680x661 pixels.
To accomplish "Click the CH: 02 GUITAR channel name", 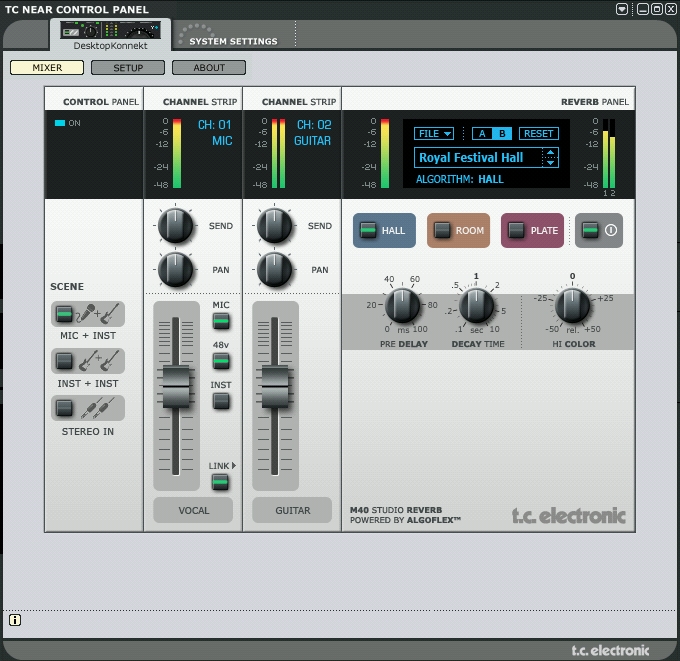I will point(313,133).
